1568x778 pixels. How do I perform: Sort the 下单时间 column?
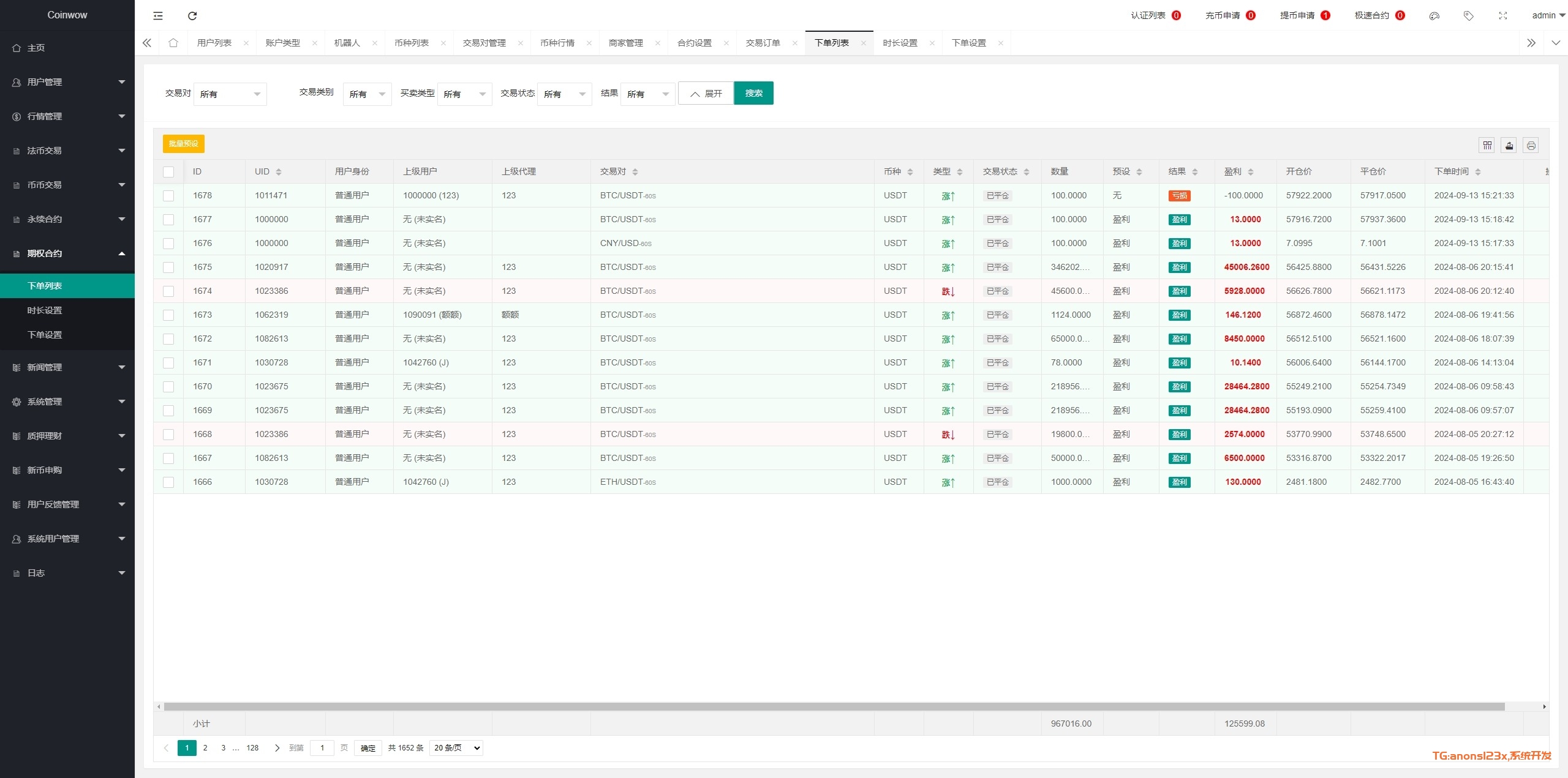point(1478,172)
